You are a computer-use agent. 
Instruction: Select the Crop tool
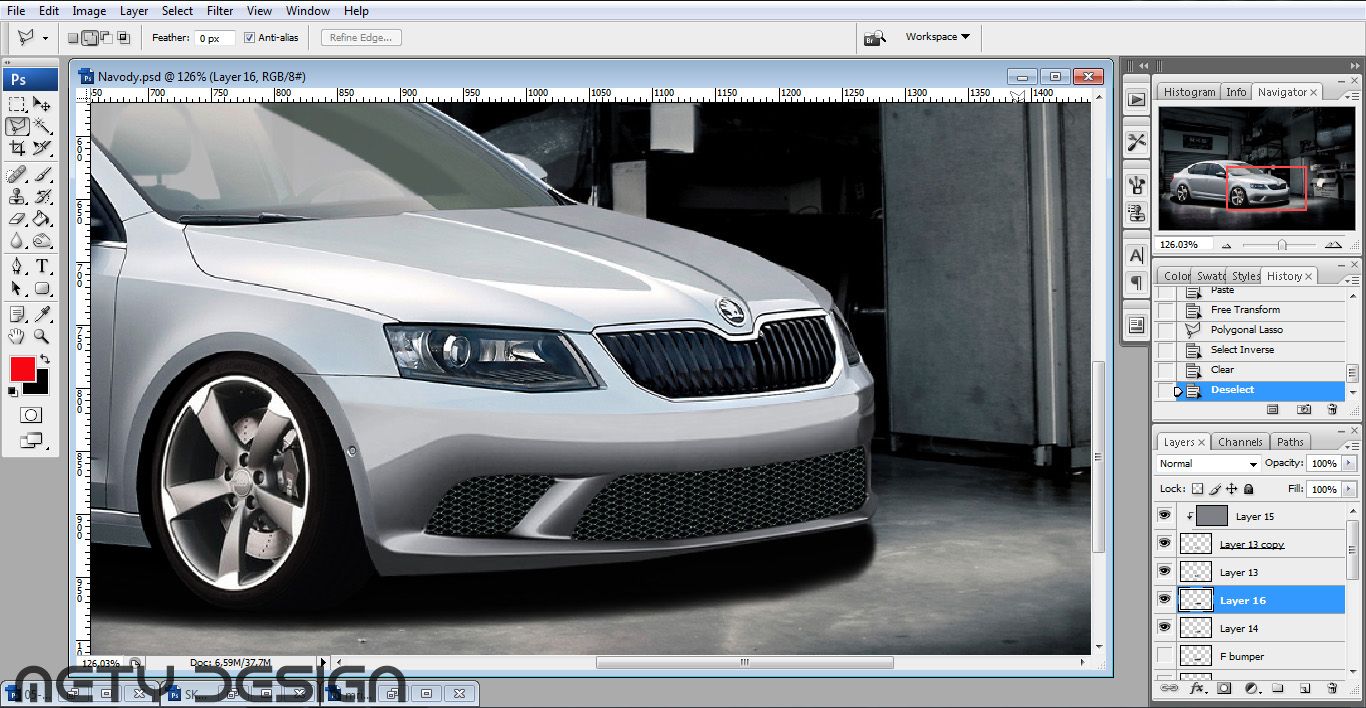coord(17,148)
